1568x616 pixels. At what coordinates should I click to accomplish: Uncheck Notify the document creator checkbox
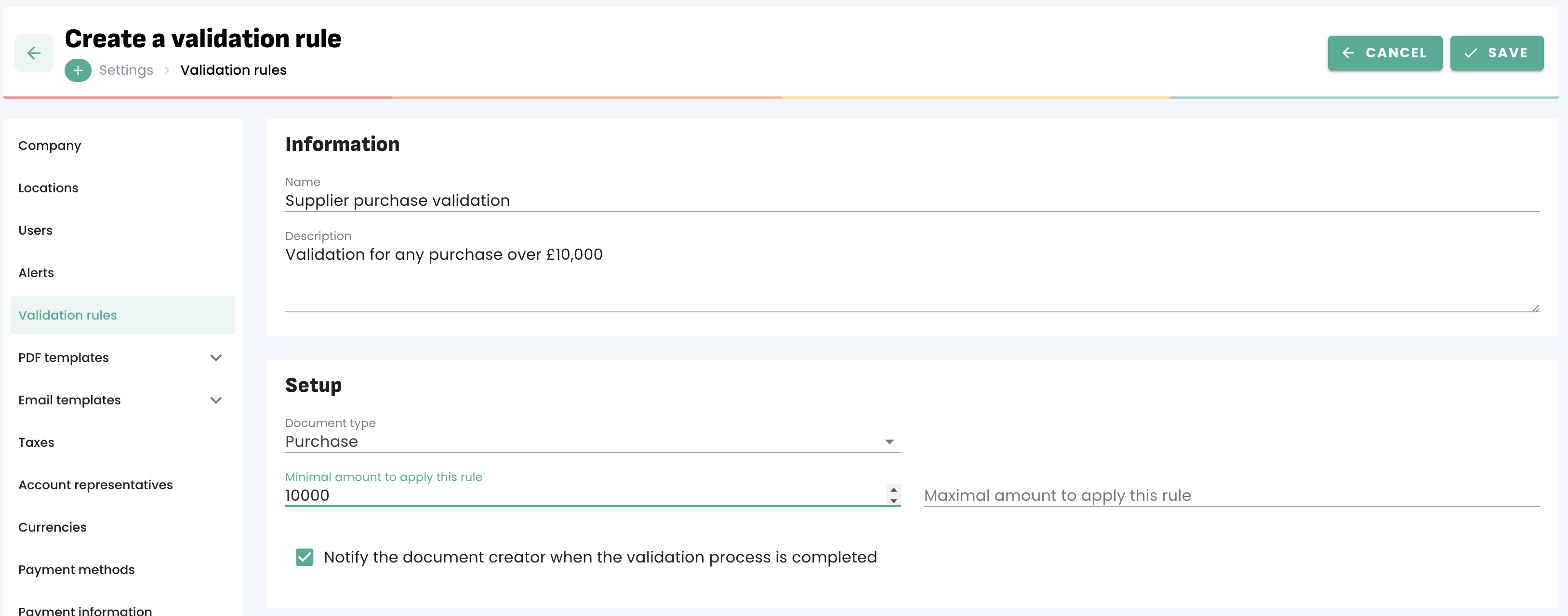305,557
